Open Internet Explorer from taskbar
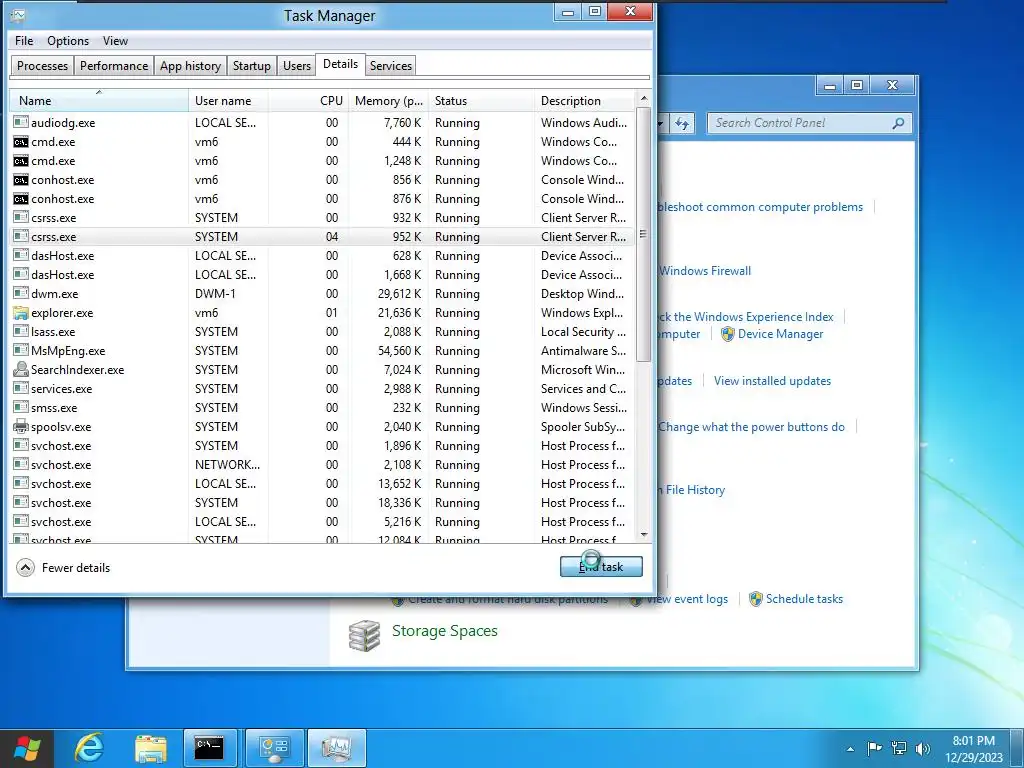The width and height of the screenshot is (1024, 768). tap(89, 748)
